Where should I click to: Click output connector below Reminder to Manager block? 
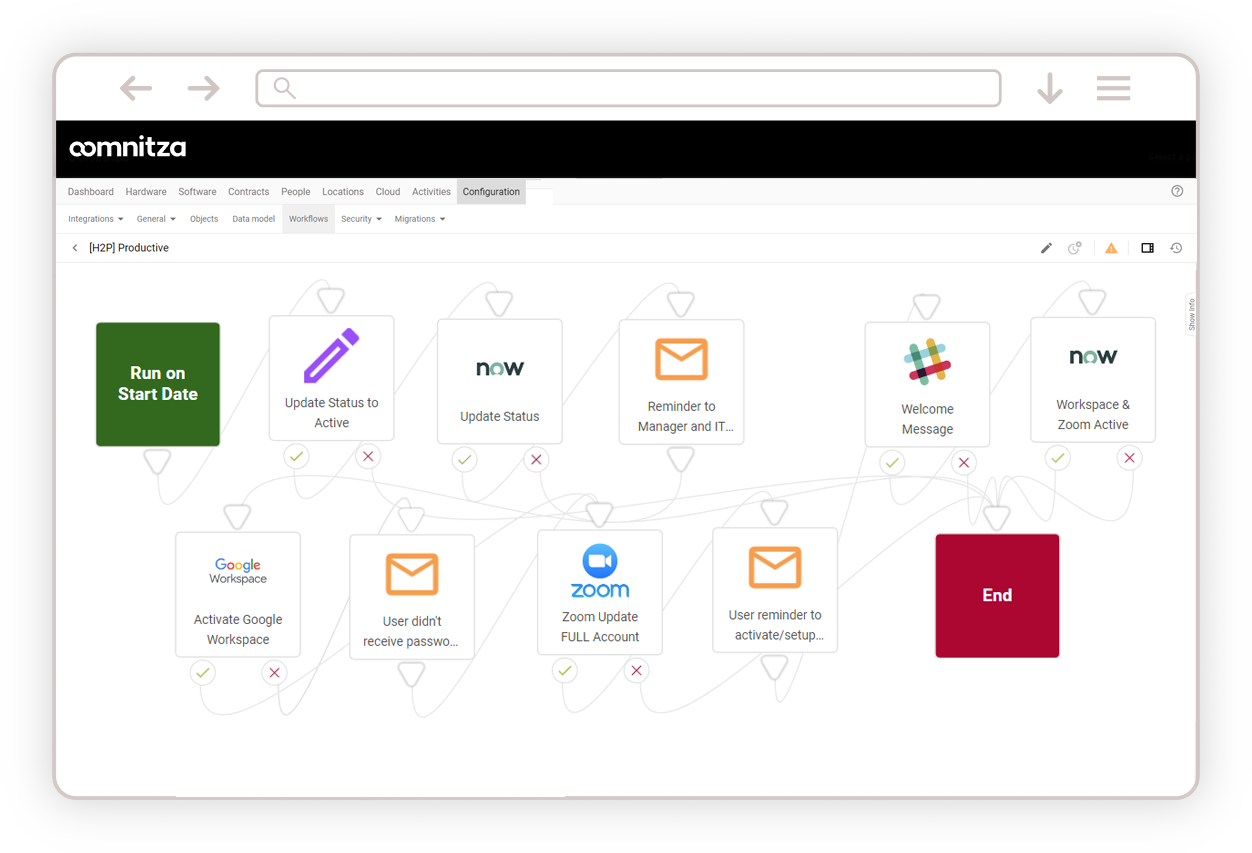click(681, 458)
